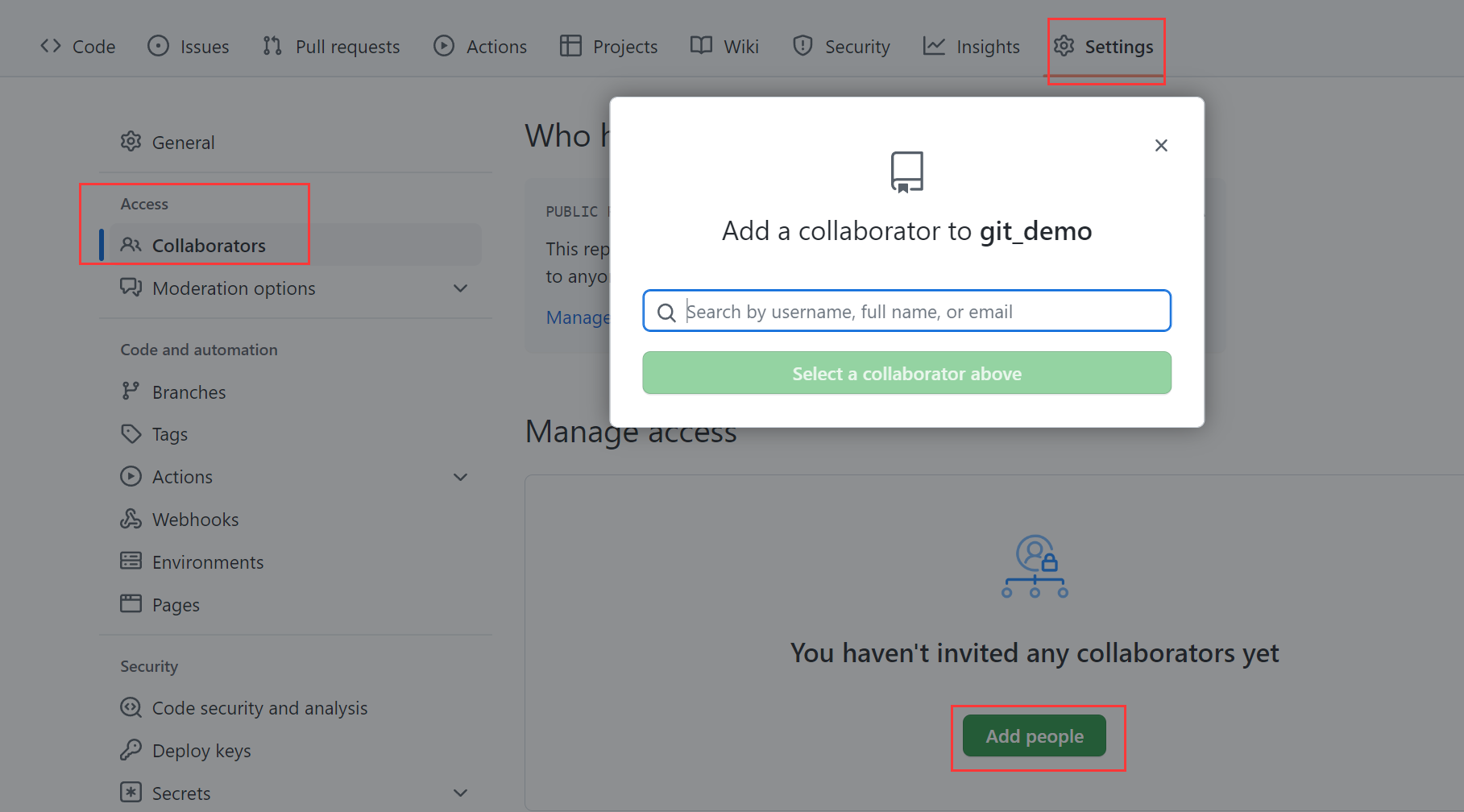Open the Projects tab

click(609, 47)
